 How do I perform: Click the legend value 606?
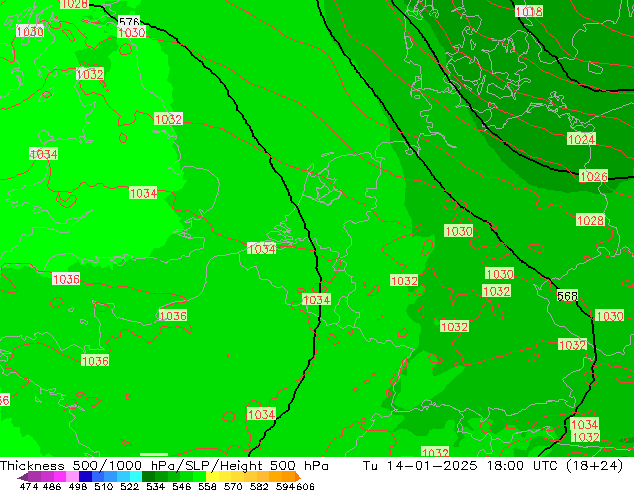pos(305,486)
